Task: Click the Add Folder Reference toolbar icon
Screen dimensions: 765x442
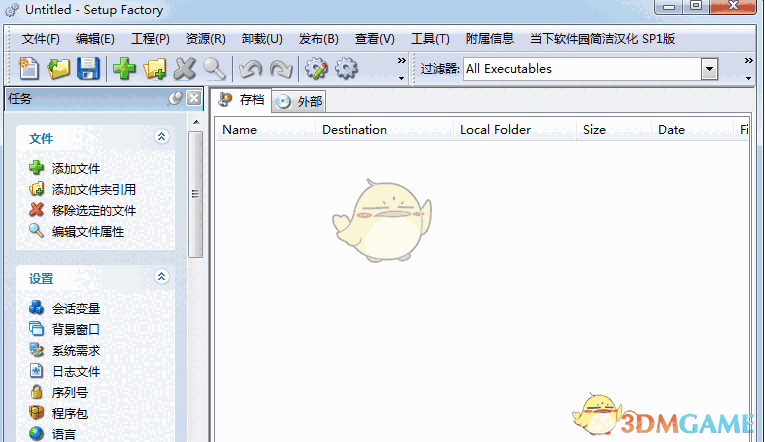Action: coord(155,68)
